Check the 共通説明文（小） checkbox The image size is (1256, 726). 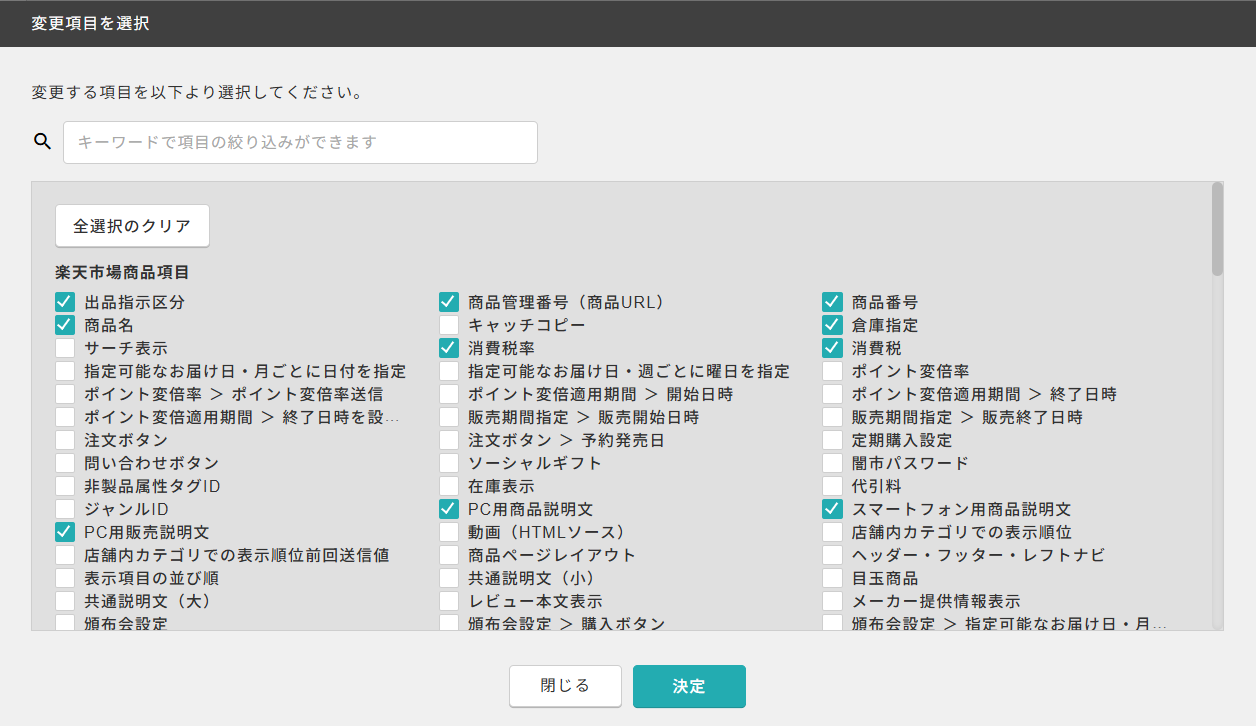point(449,578)
